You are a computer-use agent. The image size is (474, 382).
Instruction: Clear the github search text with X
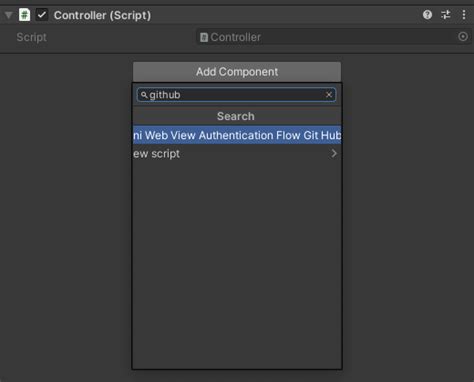tap(329, 95)
